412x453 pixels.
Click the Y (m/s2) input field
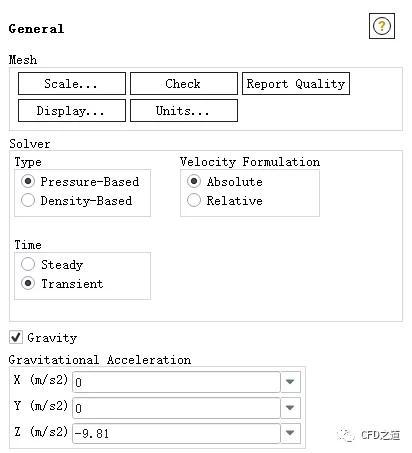pyautogui.click(x=176, y=407)
